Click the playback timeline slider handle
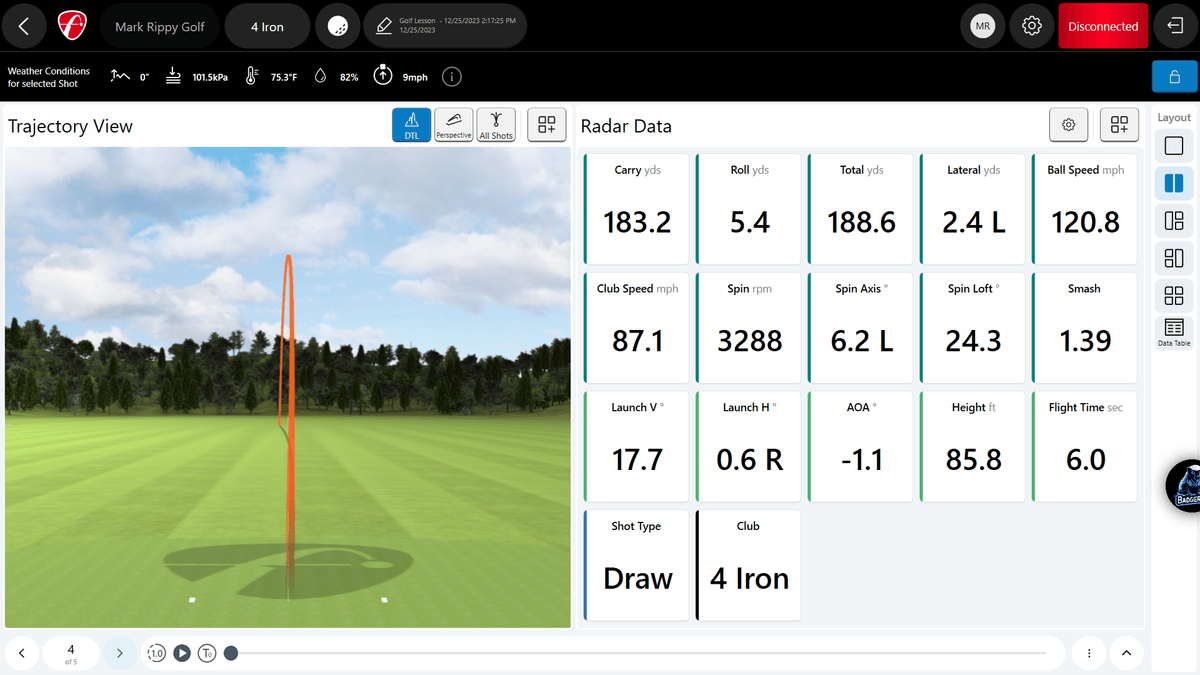This screenshot has width=1200, height=675. (x=231, y=653)
